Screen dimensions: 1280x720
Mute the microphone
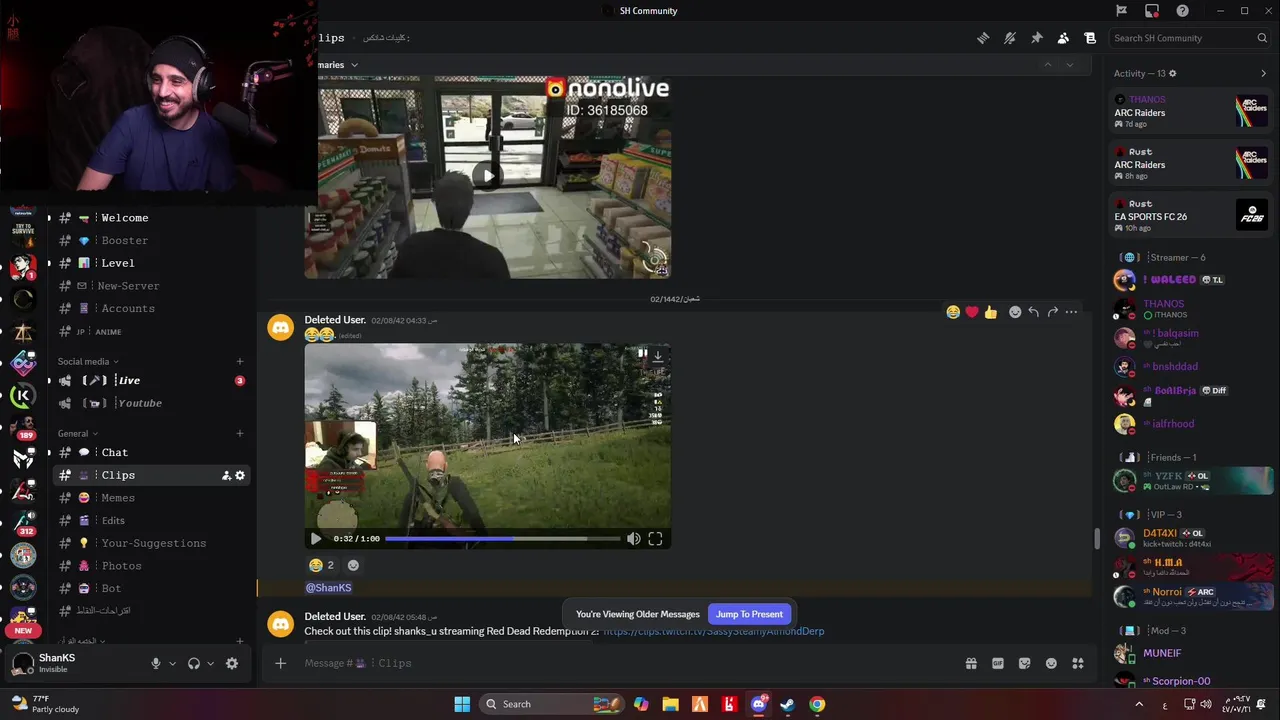pos(155,663)
